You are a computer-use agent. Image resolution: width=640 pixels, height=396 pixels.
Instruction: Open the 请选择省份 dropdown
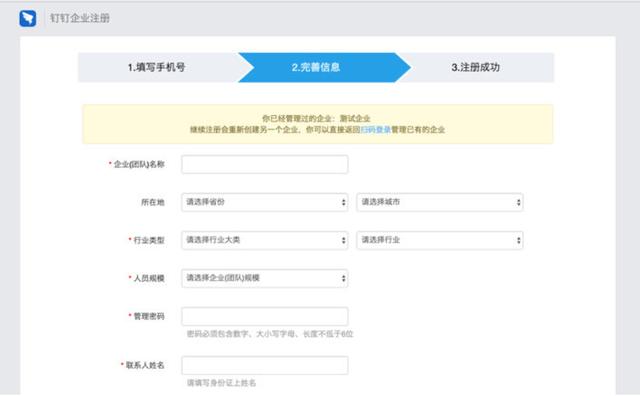pyautogui.click(x=264, y=202)
